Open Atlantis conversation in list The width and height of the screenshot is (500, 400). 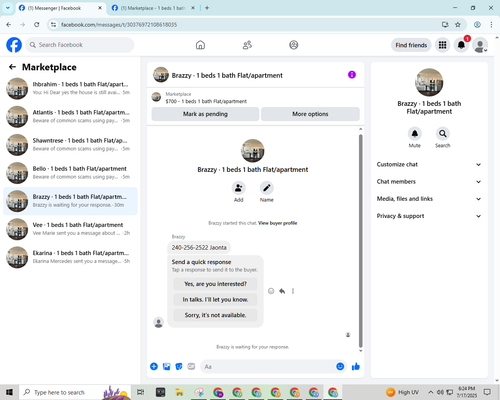click(x=70, y=116)
